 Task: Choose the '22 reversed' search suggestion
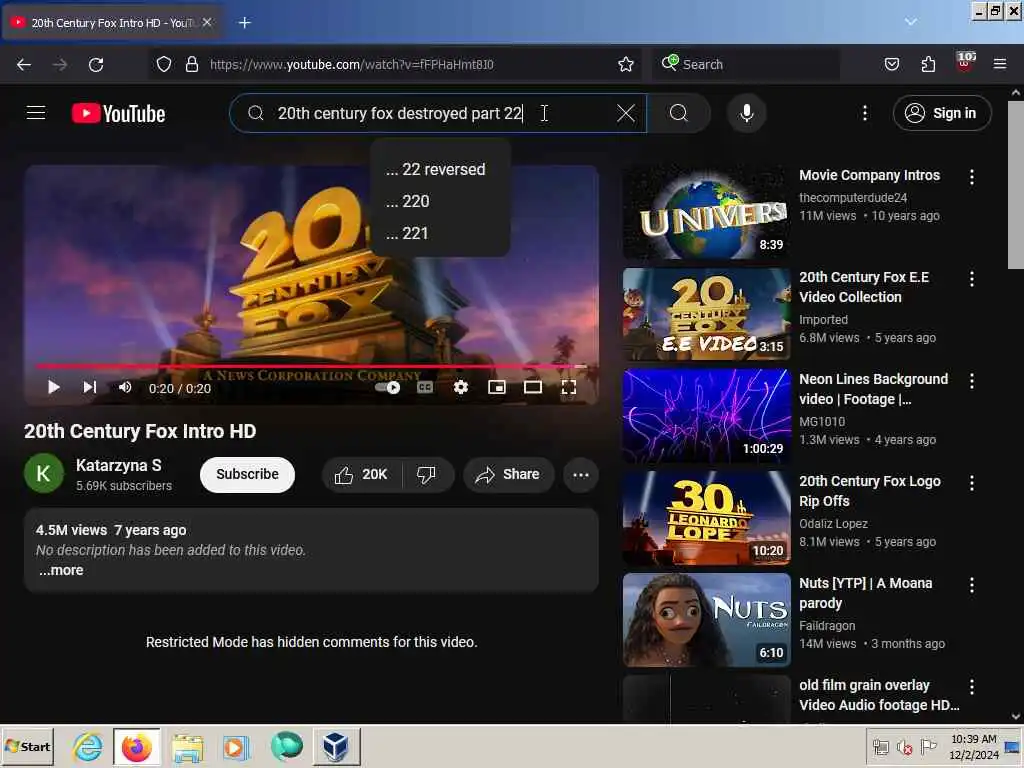tap(440, 170)
